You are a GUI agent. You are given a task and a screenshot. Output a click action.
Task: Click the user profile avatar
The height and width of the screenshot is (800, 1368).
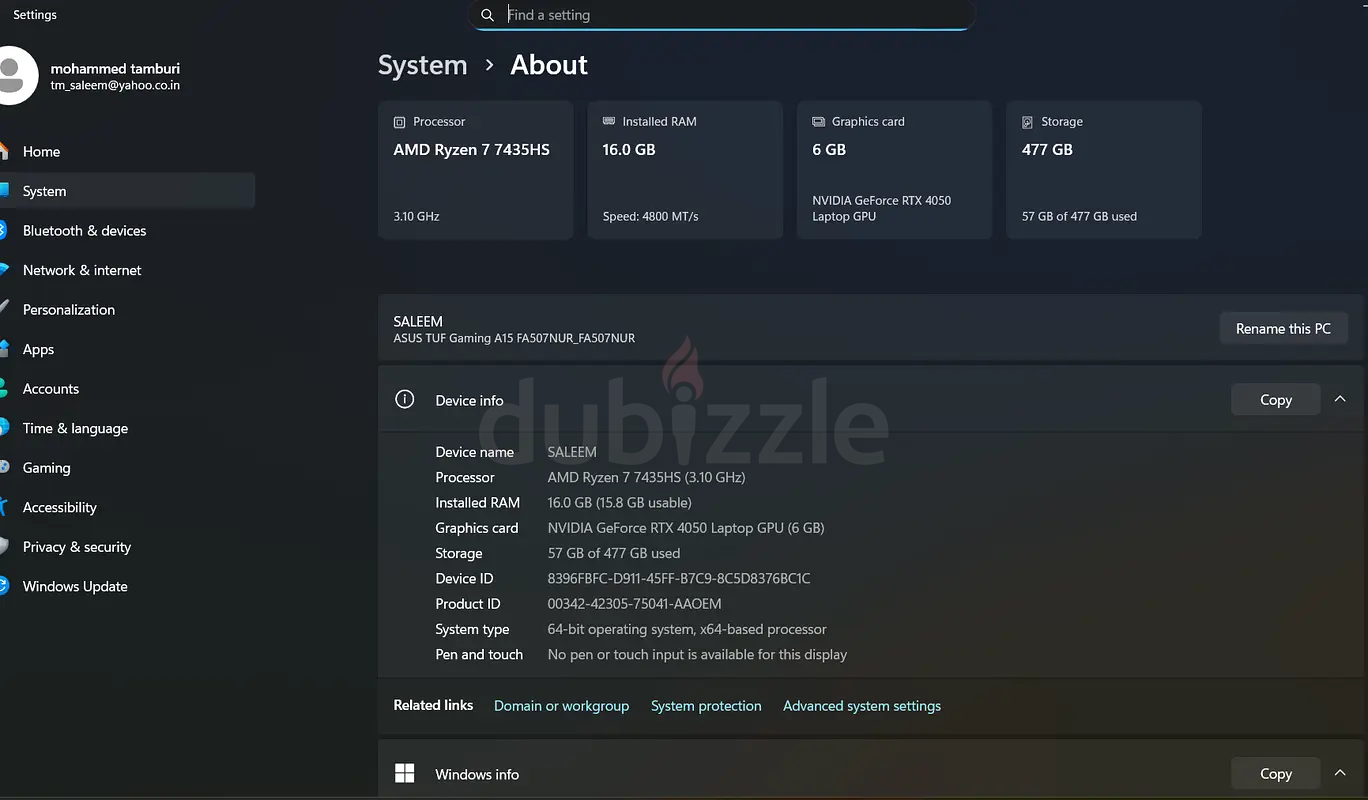pyautogui.click(x=15, y=76)
